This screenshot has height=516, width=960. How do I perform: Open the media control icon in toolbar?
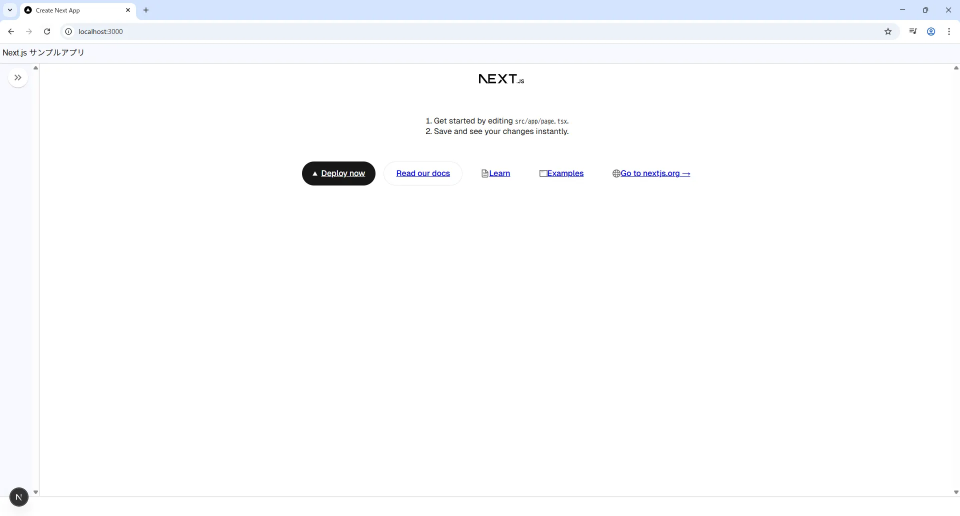click(913, 31)
